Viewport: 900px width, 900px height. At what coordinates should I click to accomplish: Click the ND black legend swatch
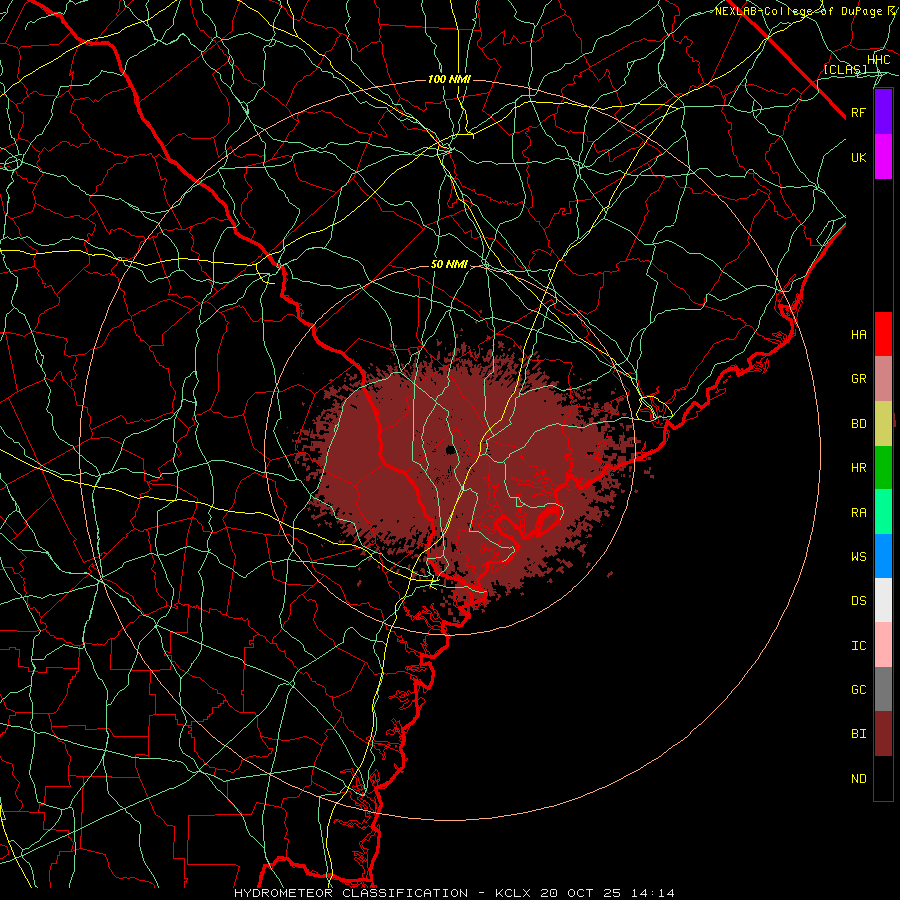883,778
